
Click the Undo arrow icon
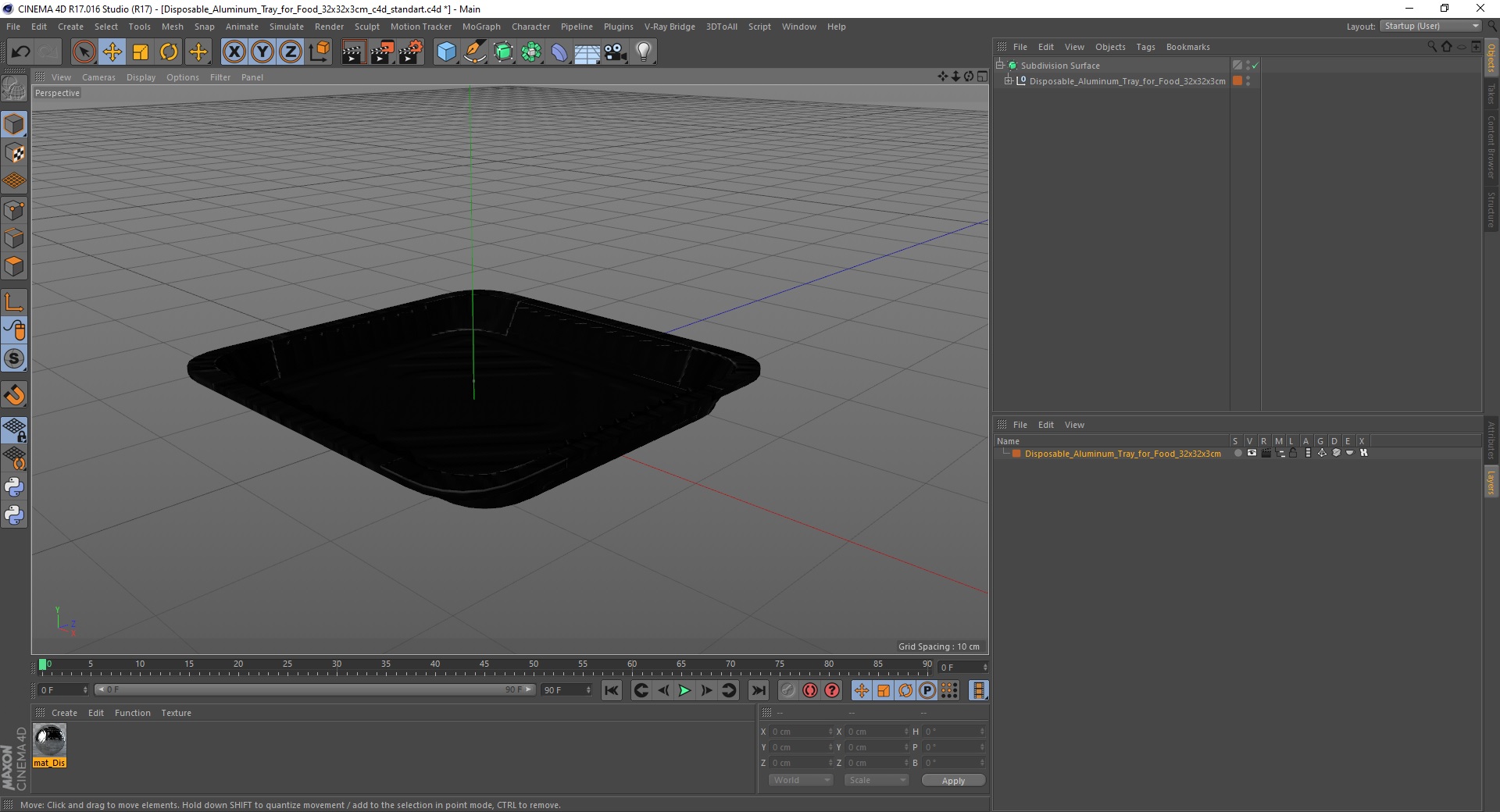pos(21,52)
